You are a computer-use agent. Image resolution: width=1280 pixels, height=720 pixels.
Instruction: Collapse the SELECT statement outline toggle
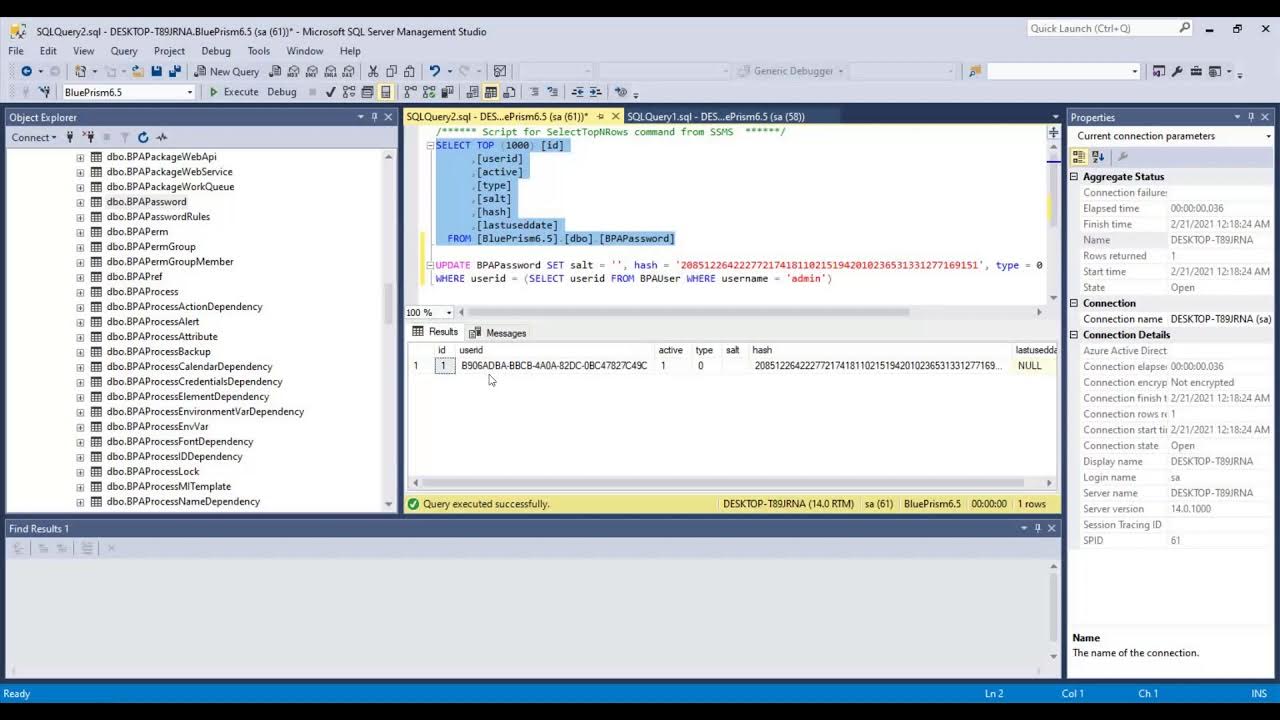click(430, 146)
